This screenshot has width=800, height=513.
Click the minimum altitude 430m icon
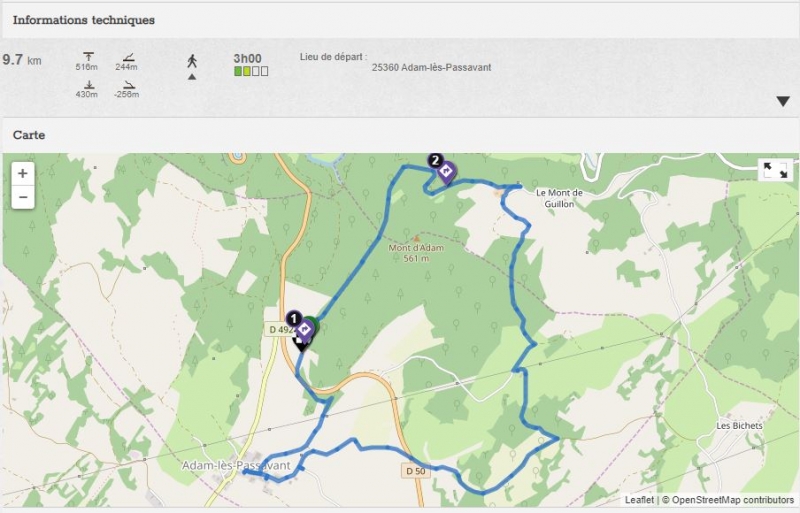89,84
